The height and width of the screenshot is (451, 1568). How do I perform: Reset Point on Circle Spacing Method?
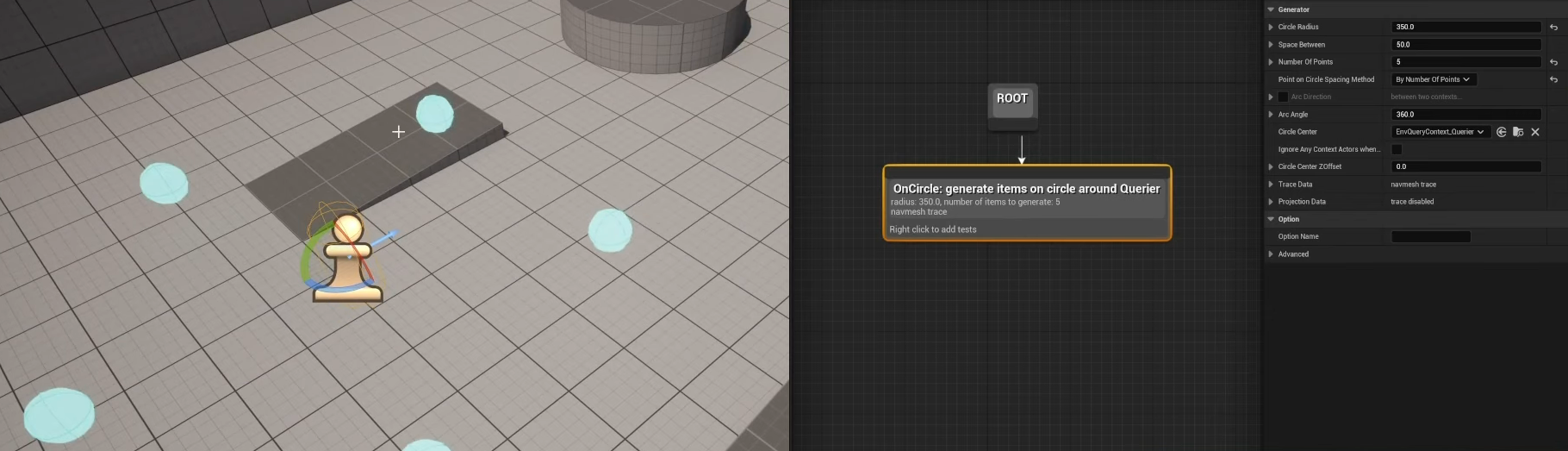[x=1553, y=79]
